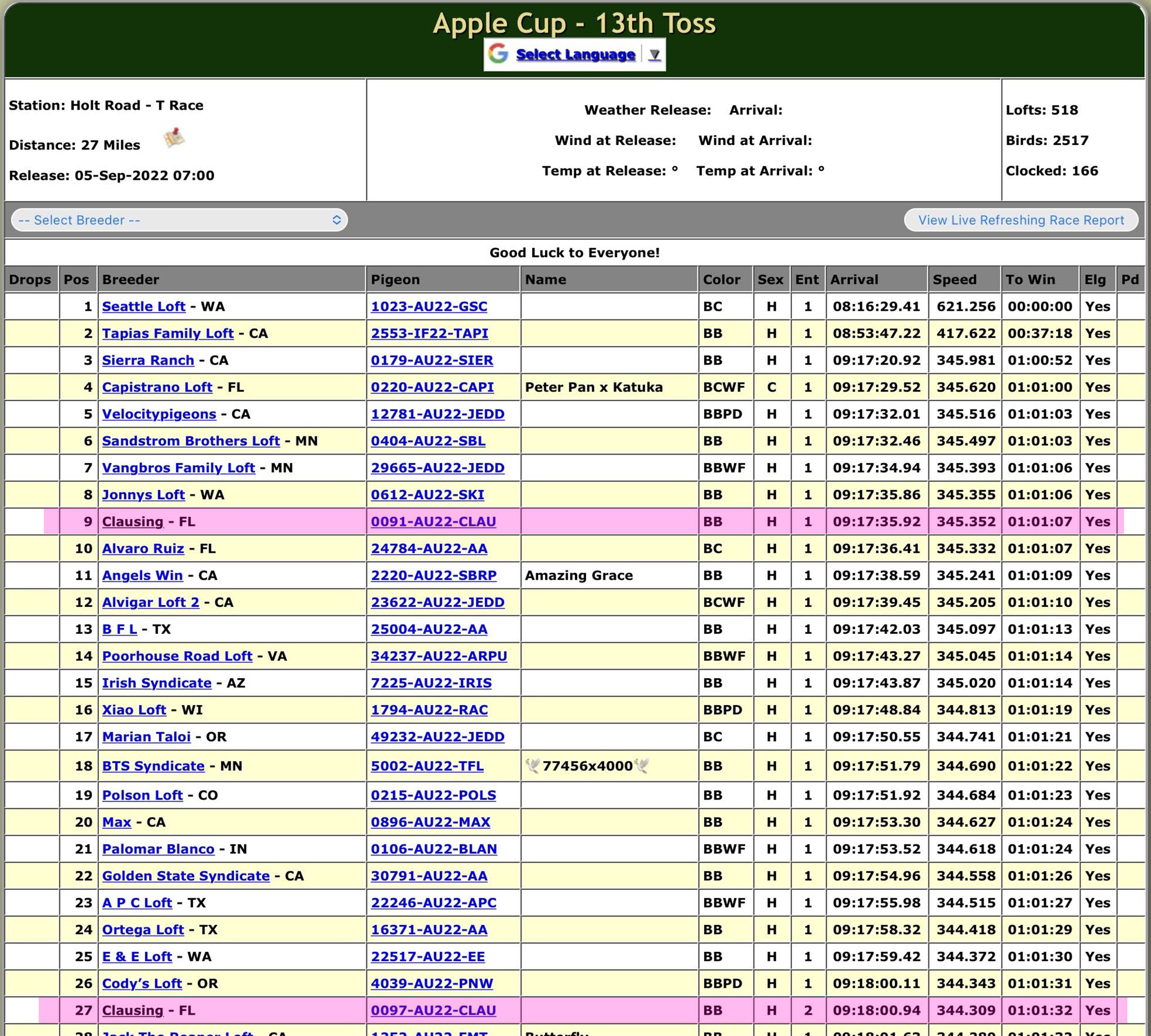Open BTS Syndicate breeder link
Image resolution: width=1151 pixels, height=1036 pixels.
(153, 766)
